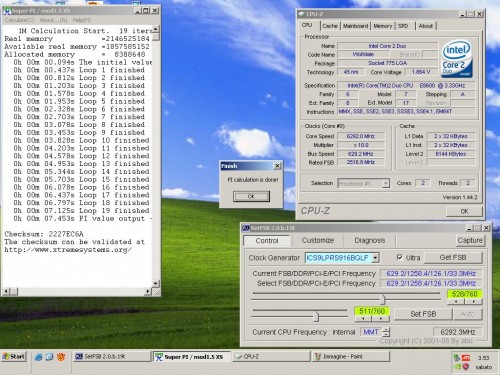Open the Windows Start menu

pos(14,356)
